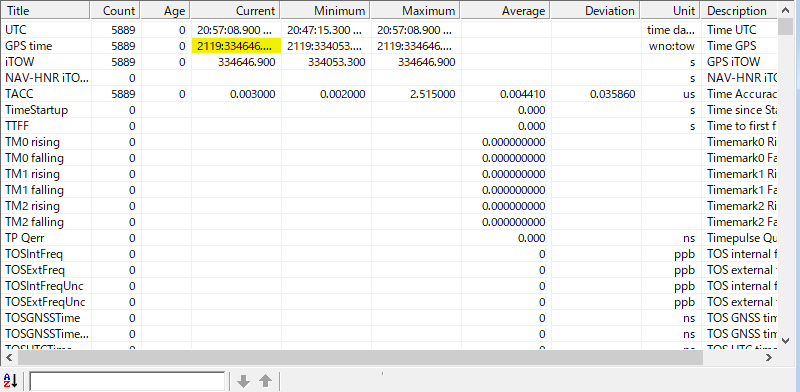Select the TACC row title
The height and width of the screenshot is (392, 800).
coord(18,94)
